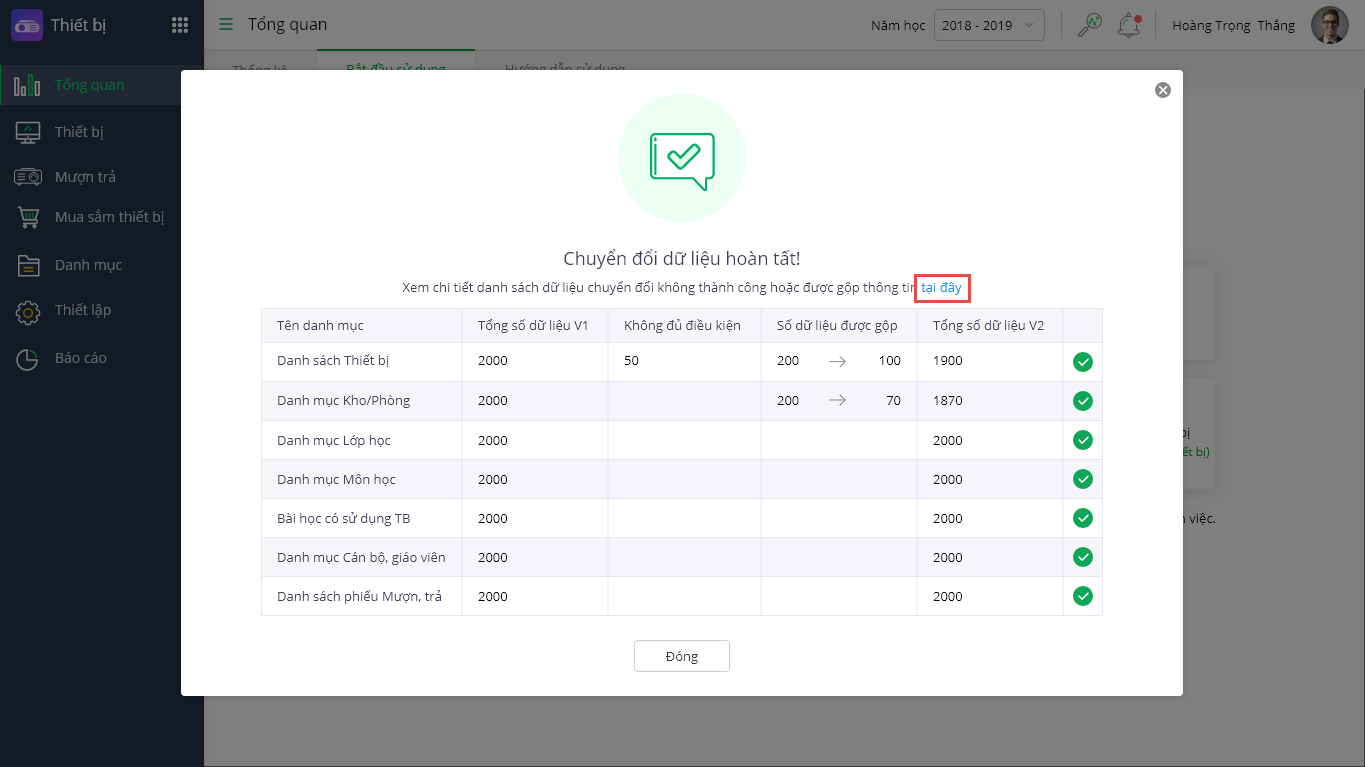Image resolution: width=1365 pixels, height=767 pixels.
Task: Select the 'Danh sách Thiết bị' row name
Action: click(332, 361)
